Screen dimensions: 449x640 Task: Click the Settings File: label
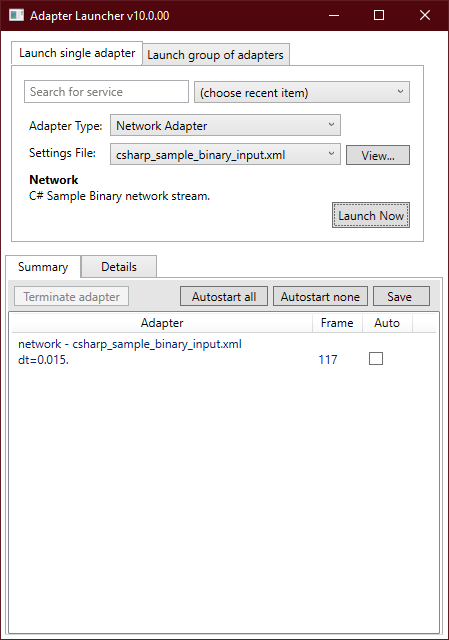point(62,153)
